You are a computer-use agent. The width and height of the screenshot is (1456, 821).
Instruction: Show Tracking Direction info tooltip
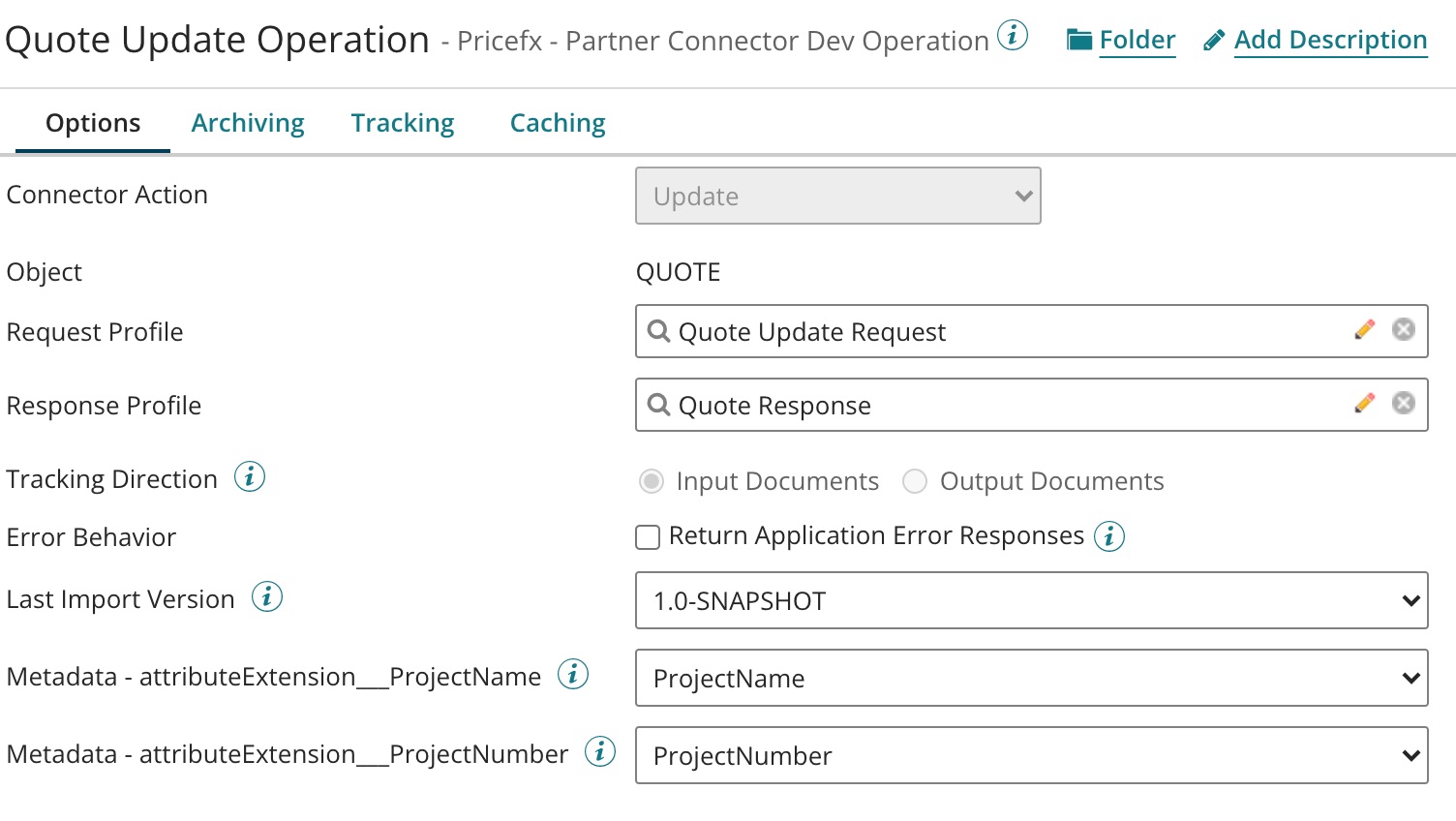pyautogui.click(x=250, y=477)
